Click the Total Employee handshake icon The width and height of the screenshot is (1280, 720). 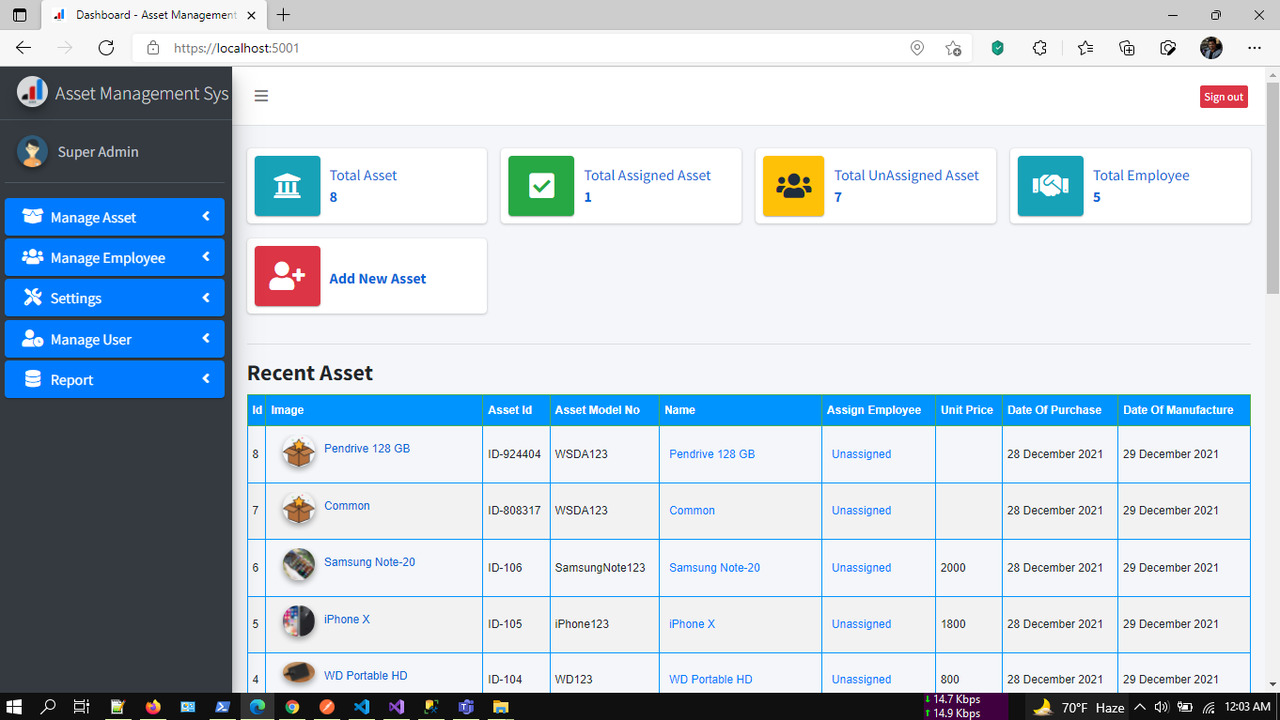click(1050, 186)
